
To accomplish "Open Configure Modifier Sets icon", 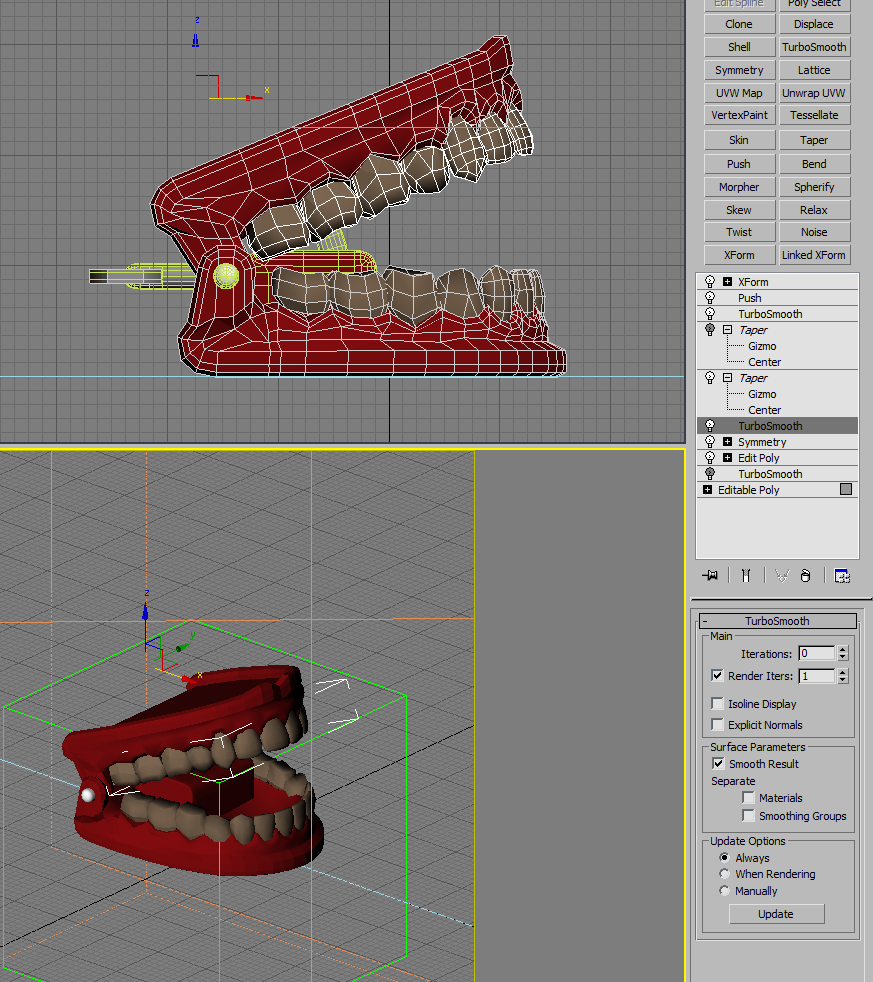I will point(842,576).
